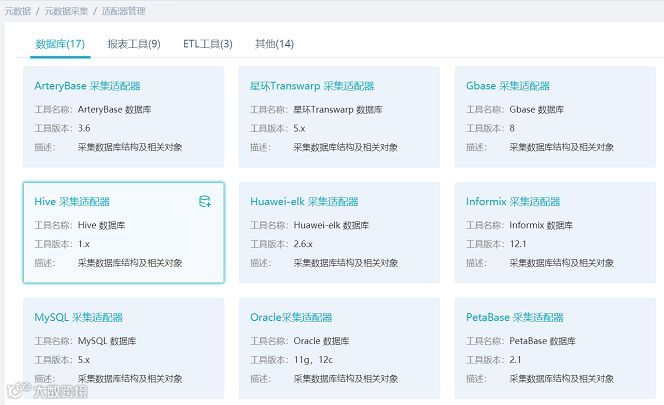This screenshot has width=664, height=405.
Task: Click the PetaBase version value 2.1
Action: (x=515, y=360)
